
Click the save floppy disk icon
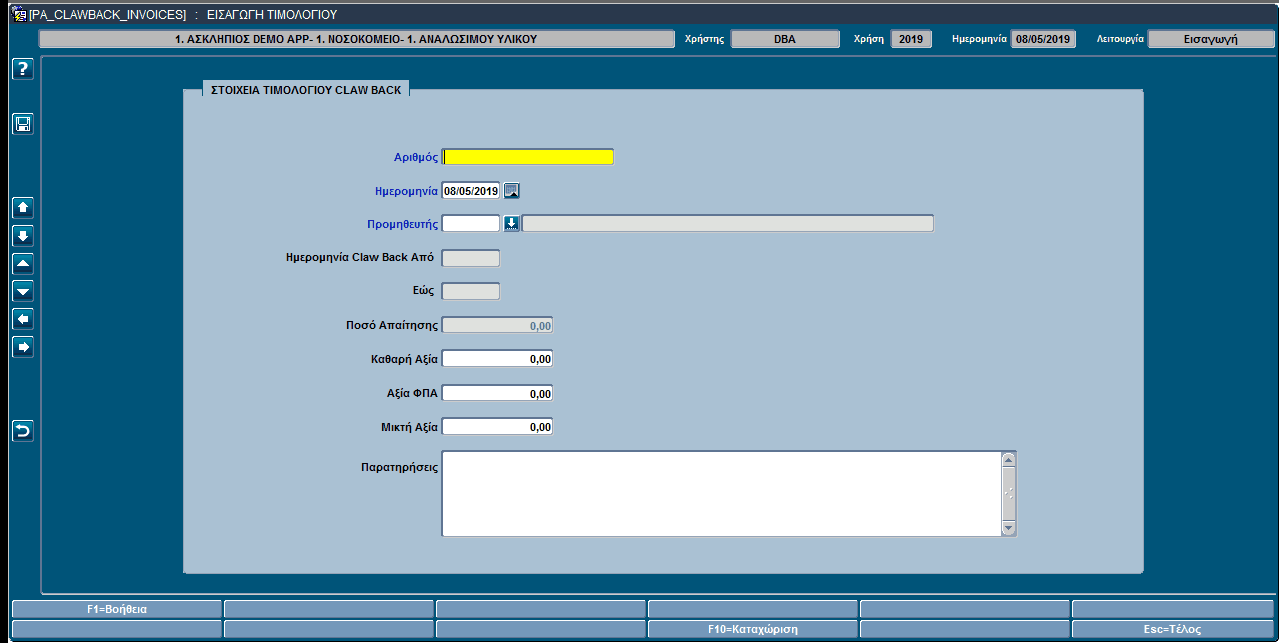coord(22,124)
